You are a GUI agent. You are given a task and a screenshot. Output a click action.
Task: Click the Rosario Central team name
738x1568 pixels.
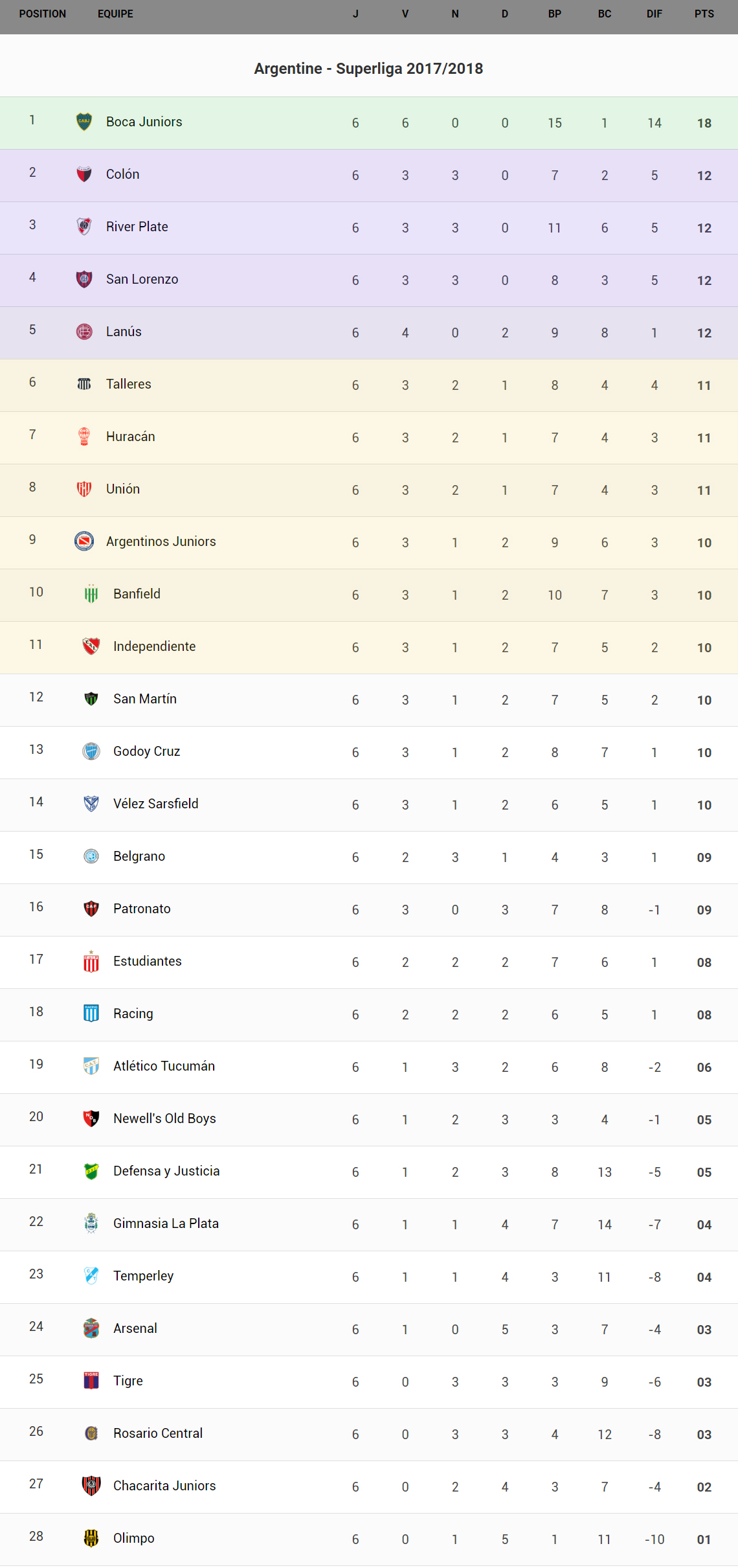pyautogui.click(x=158, y=1433)
